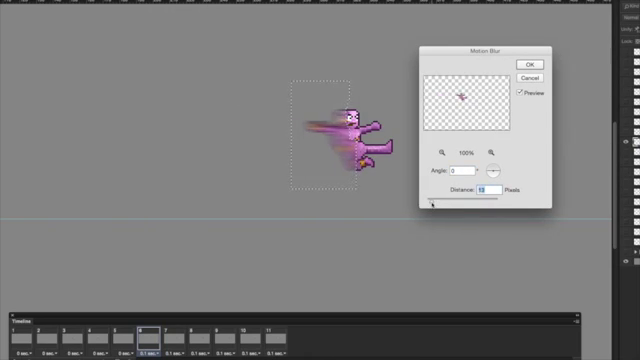Select the Timeline panel tab
Viewport: 640px width, 360px height.
tap(21, 321)
